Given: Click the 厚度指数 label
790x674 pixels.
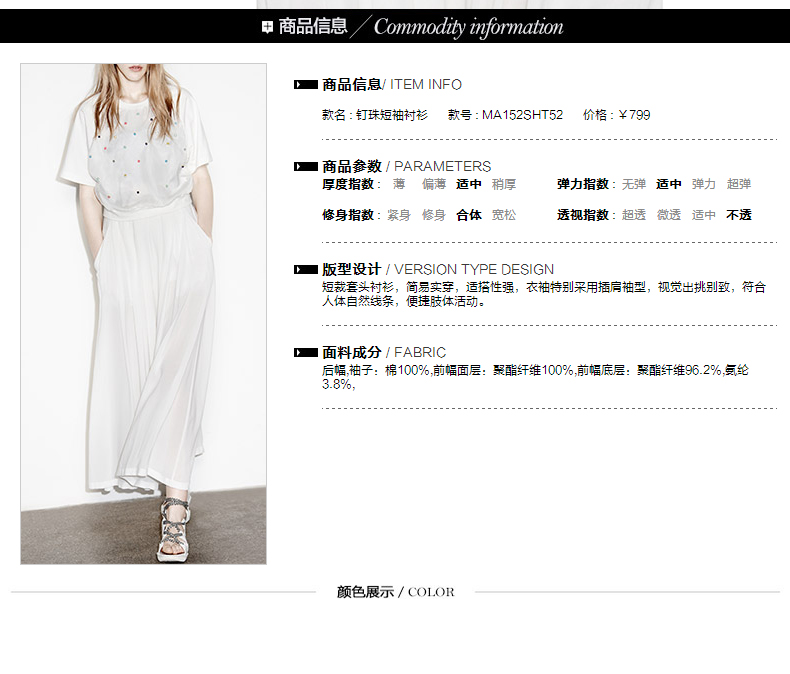Looking at the screenshot, I should coord(348,184).
